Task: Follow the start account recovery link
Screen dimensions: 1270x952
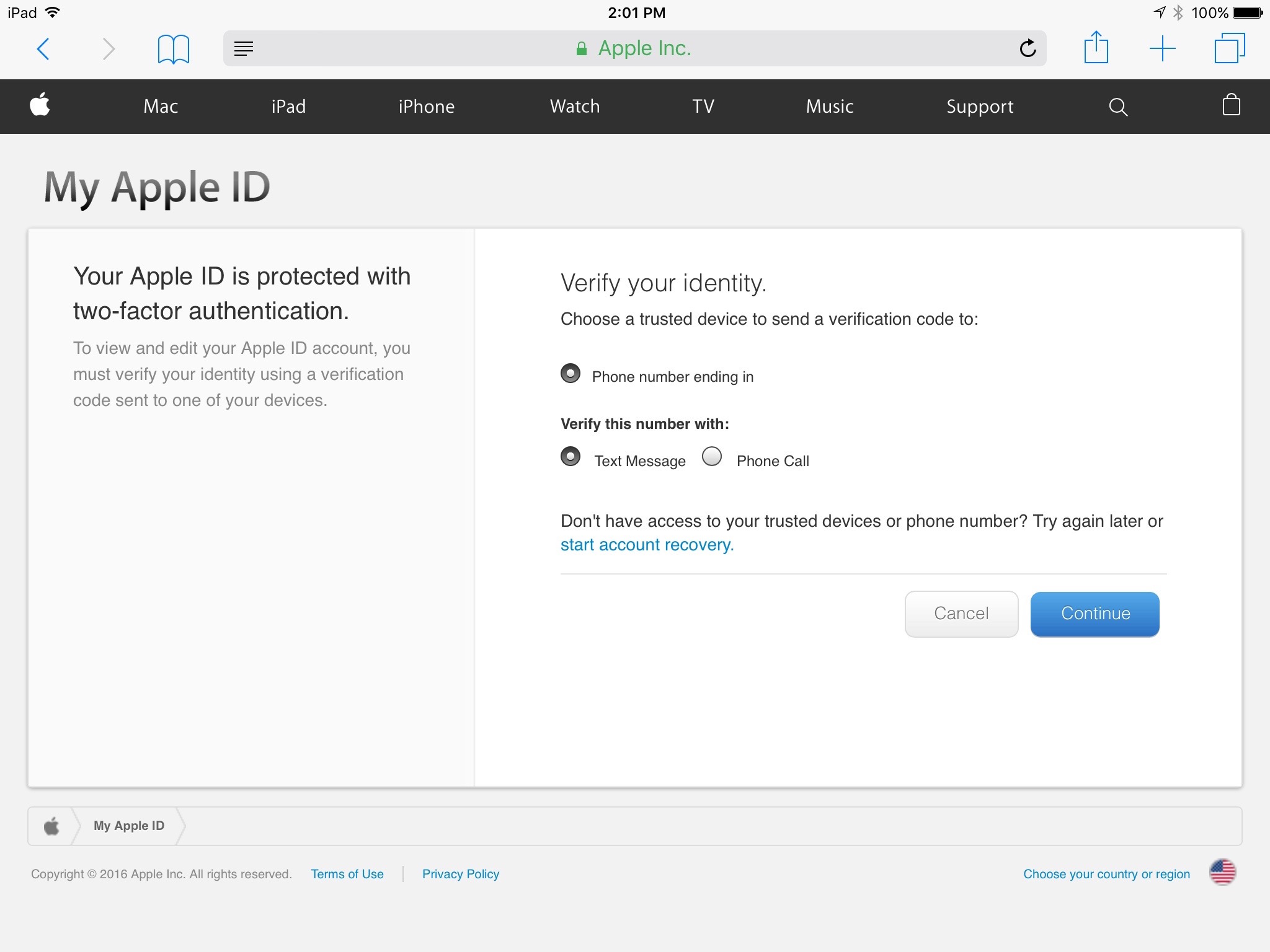Action: (x=647, y=545)
